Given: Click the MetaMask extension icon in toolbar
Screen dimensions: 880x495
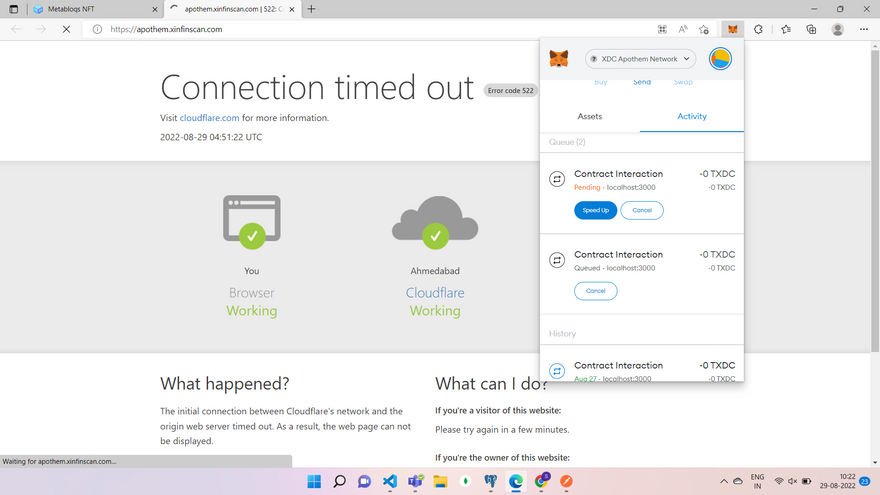Looking at the screenshot, I should (733, 30).
